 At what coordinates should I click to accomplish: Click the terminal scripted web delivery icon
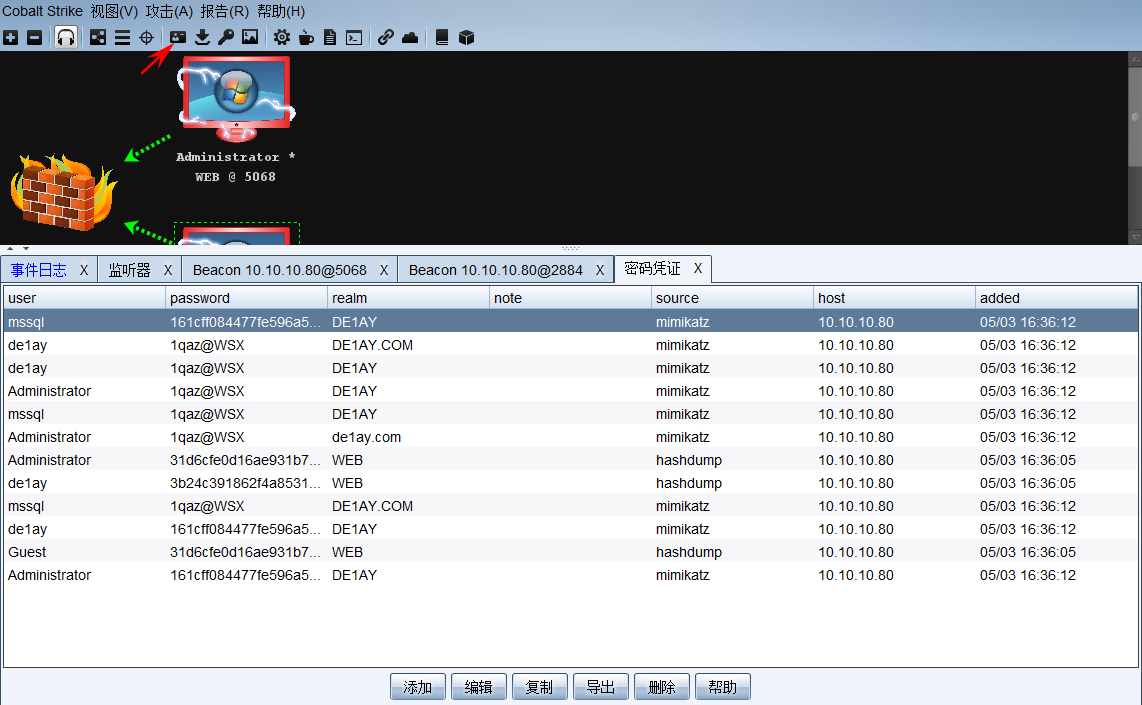[354, 38]
